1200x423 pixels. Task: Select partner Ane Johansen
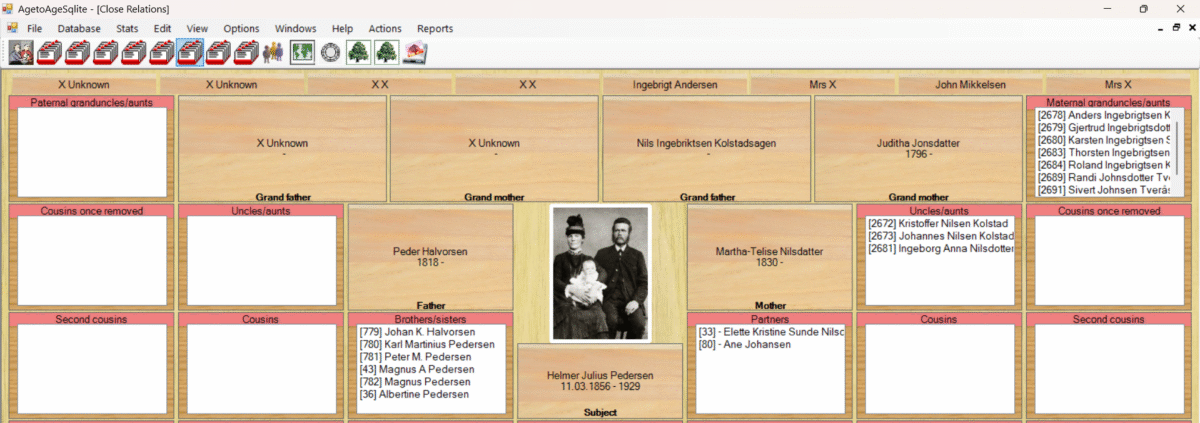[x=744, y=344]
